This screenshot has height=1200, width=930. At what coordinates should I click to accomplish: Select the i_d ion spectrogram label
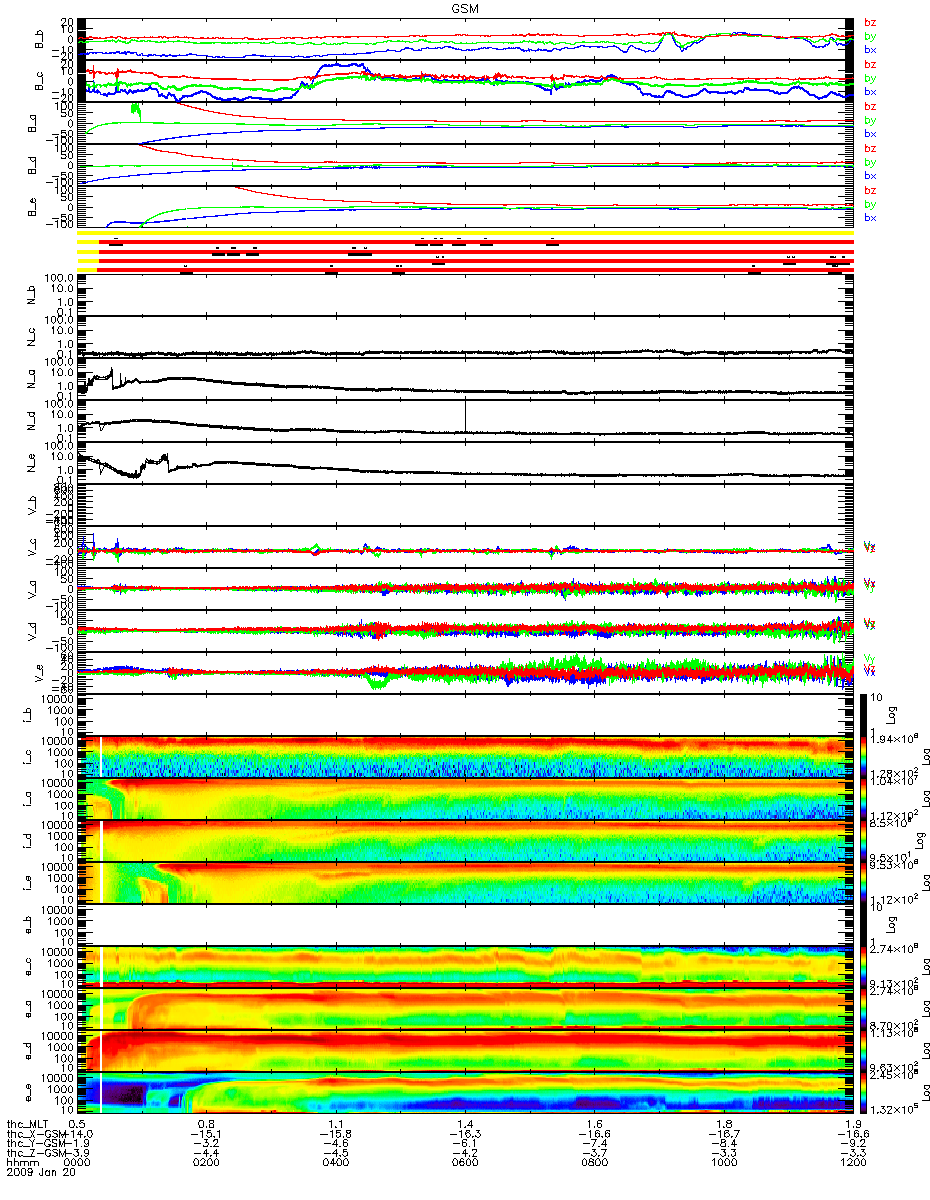tap(27, 841)
